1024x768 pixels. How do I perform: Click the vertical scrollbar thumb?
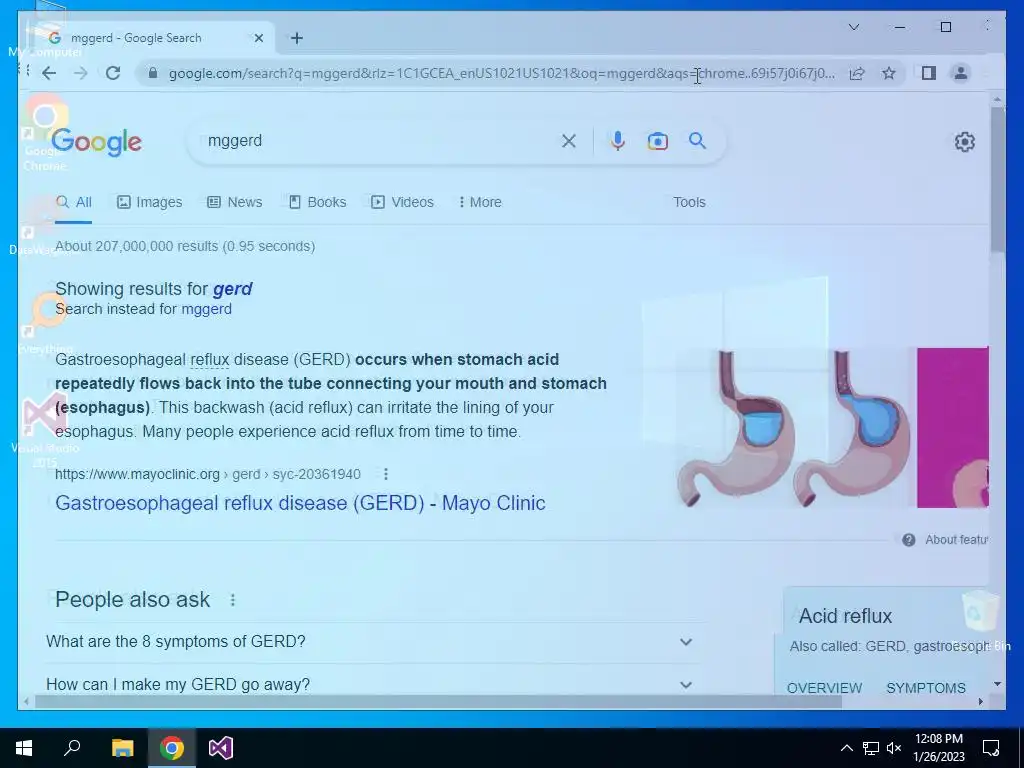click(x=997, y=180)
